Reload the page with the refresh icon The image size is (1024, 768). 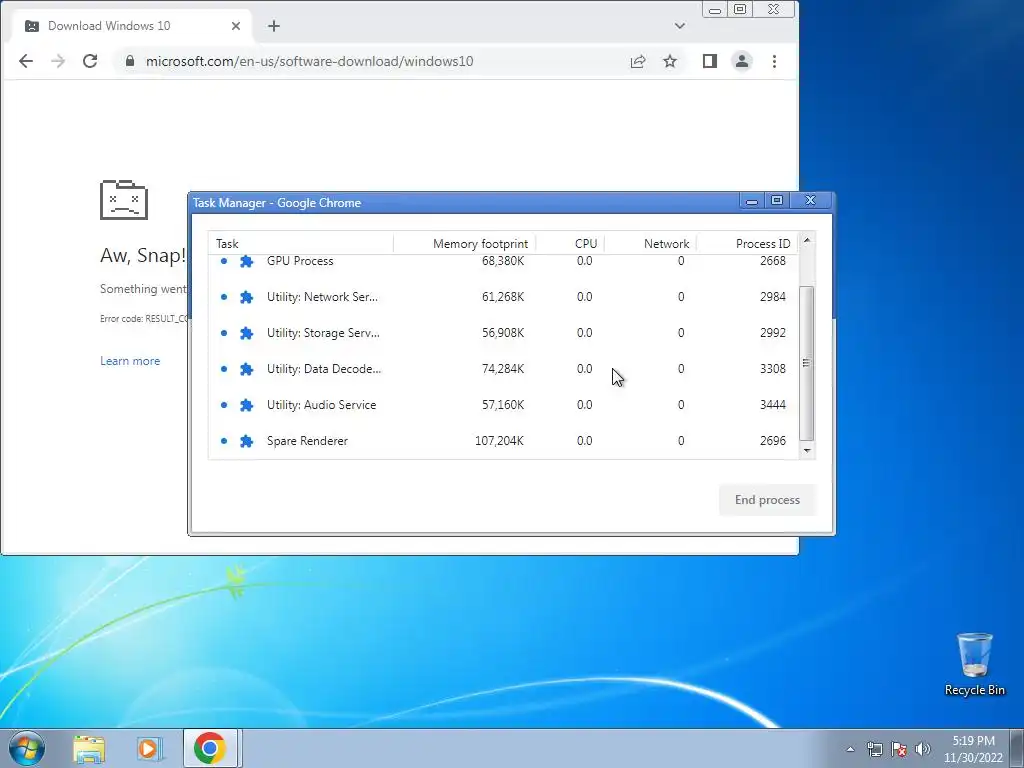tap(90, 61)
